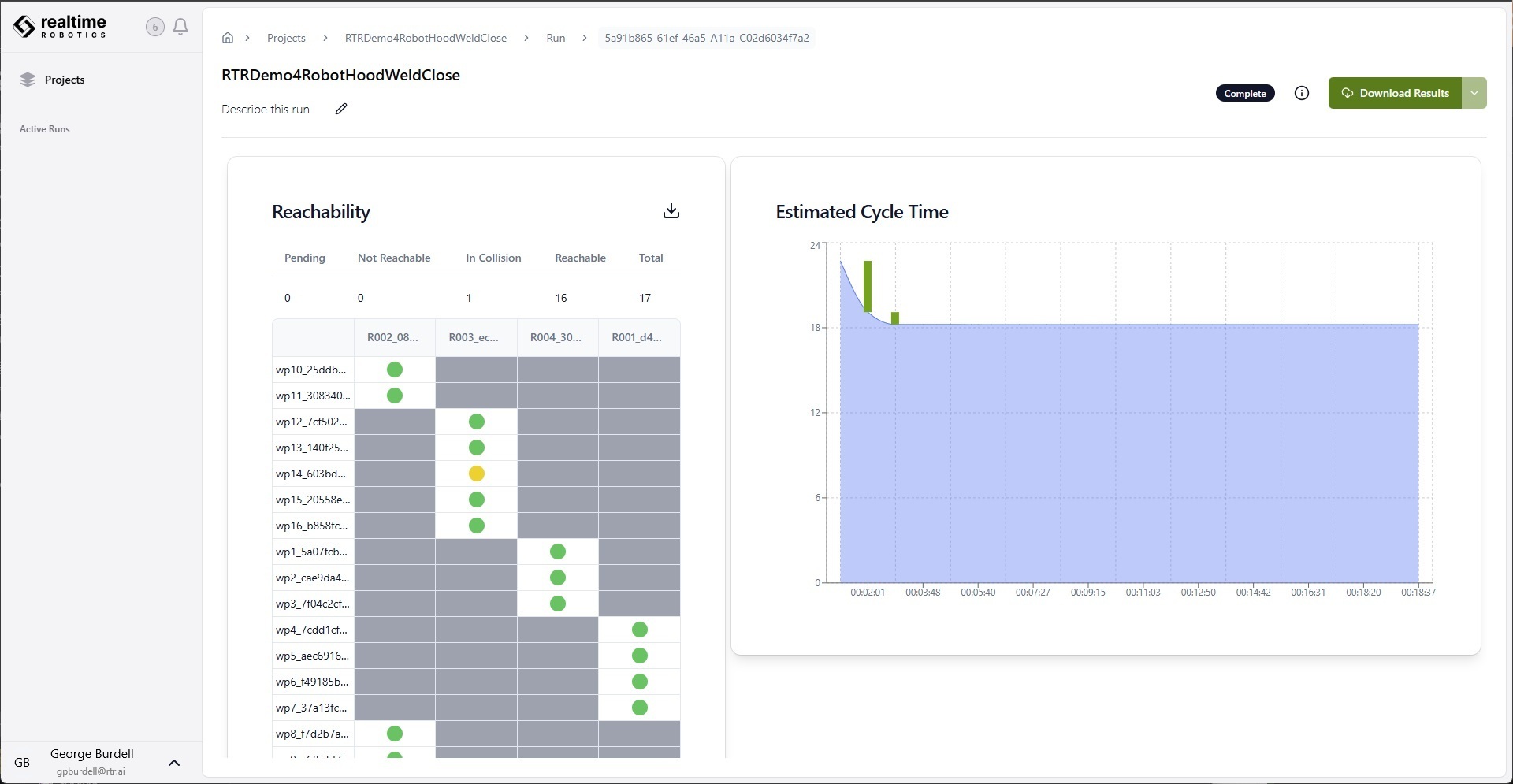Click the home icon in breadcrumb

point(228,38)
